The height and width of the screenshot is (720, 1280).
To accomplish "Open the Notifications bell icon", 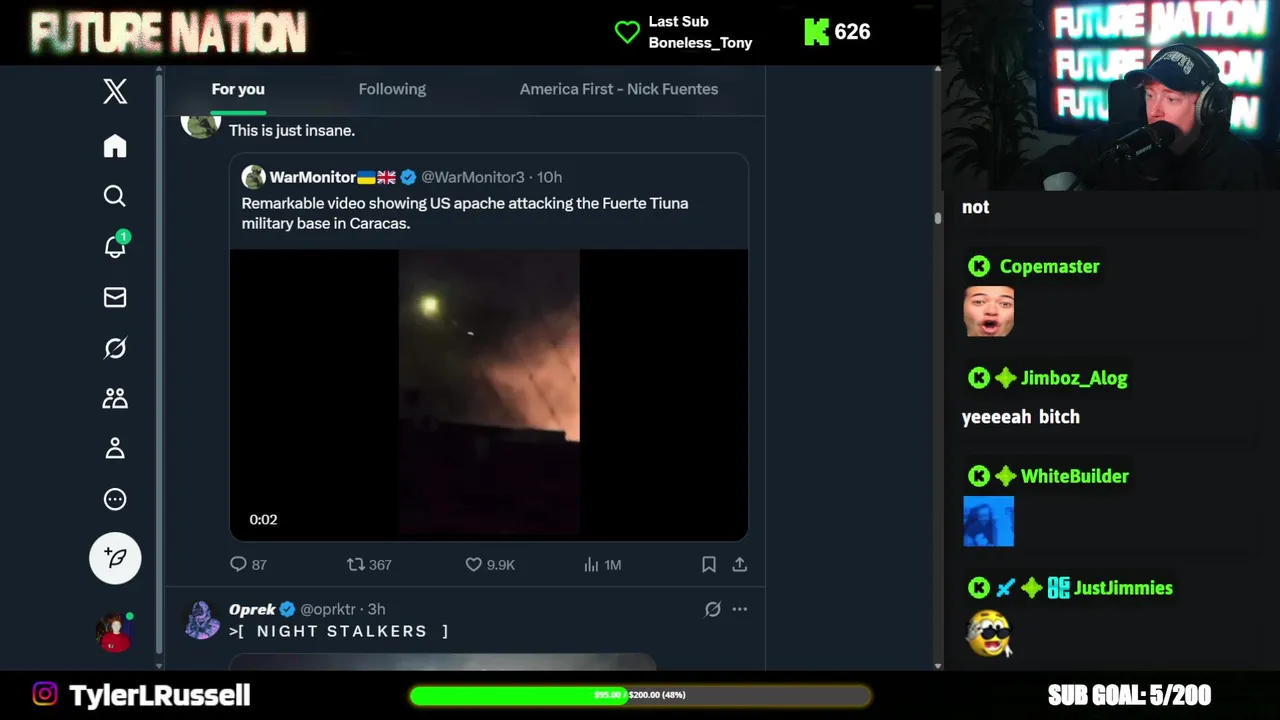I will tap(115, 246).
